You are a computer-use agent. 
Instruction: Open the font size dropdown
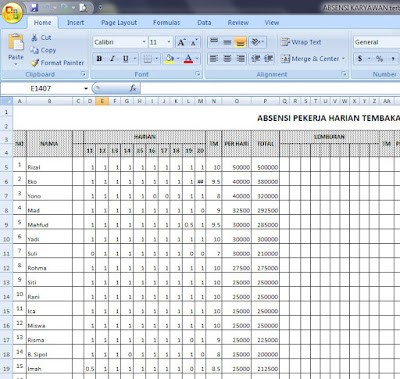click(169, 42)
